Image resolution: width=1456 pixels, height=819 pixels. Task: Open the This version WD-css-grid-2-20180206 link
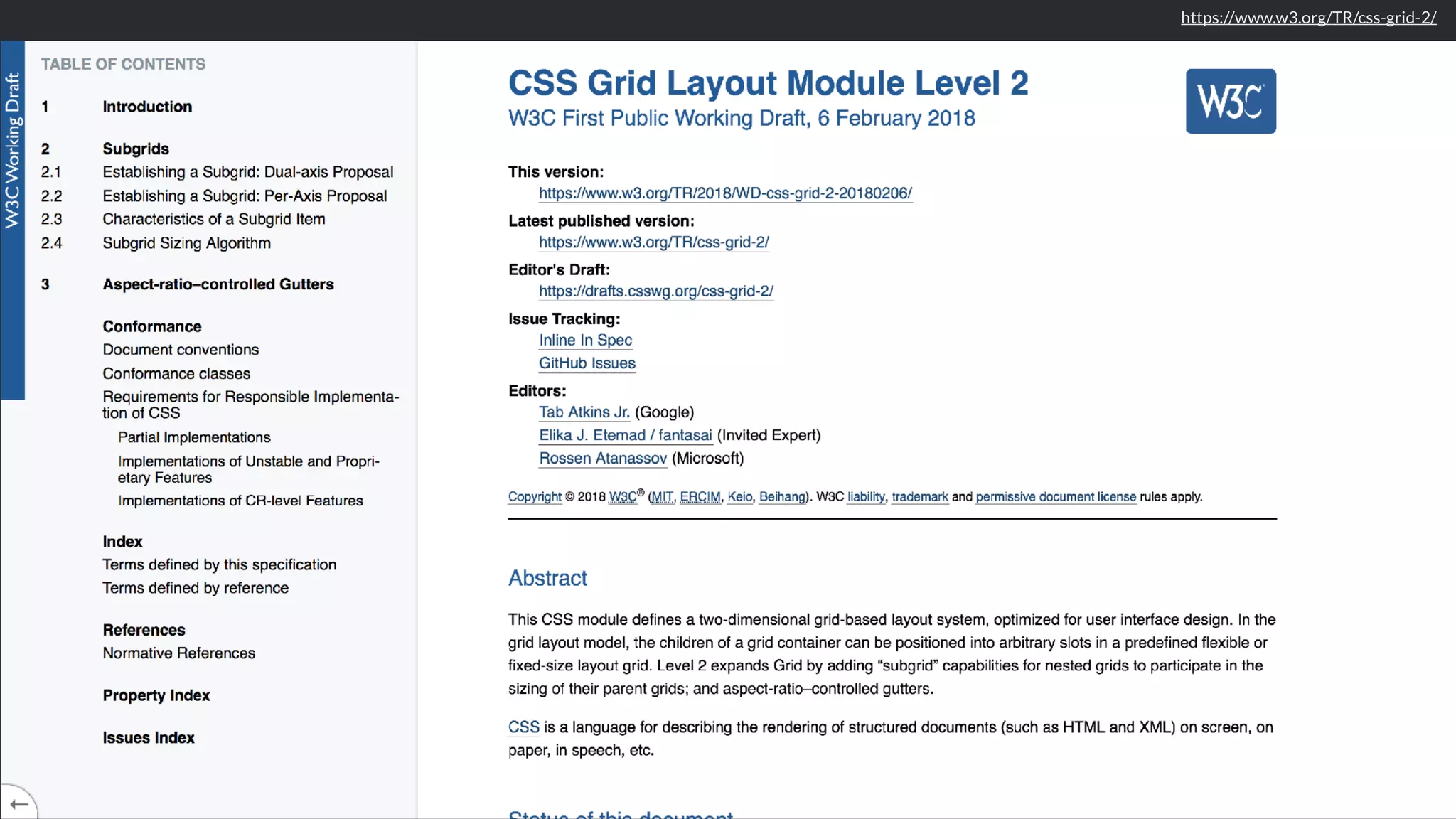coord(725,193)
